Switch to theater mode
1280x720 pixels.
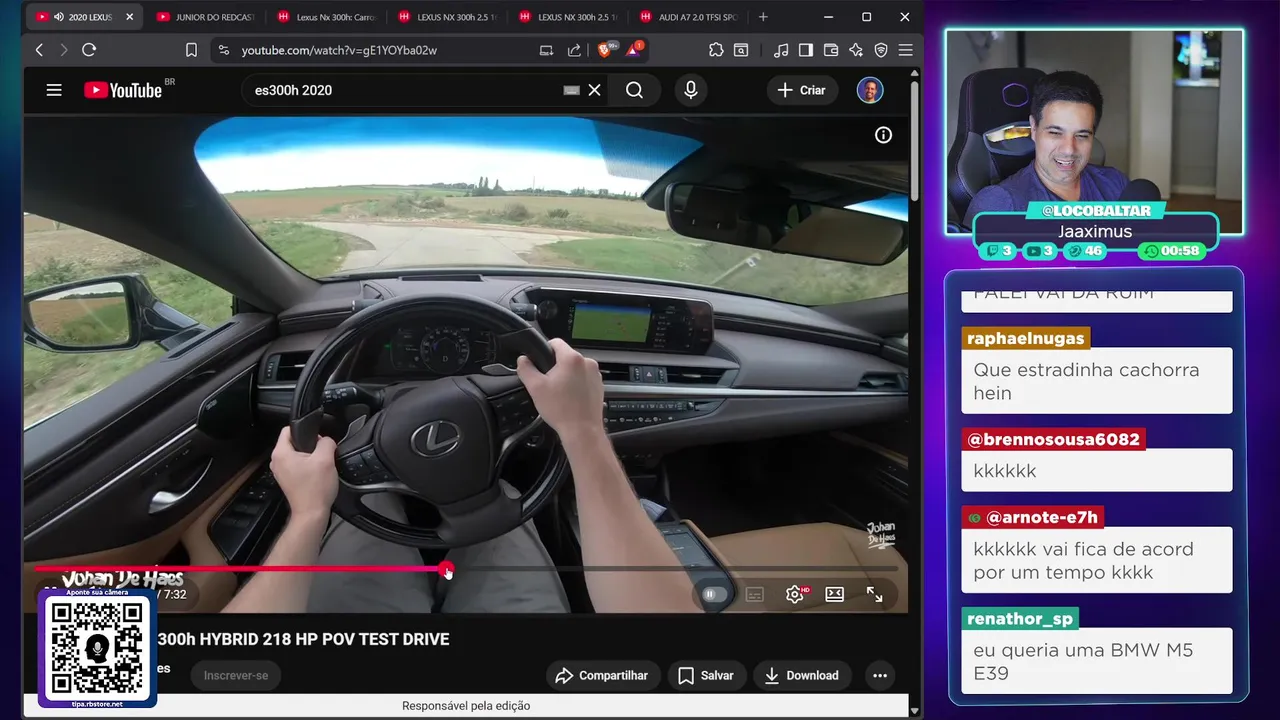tap(834, 594)
